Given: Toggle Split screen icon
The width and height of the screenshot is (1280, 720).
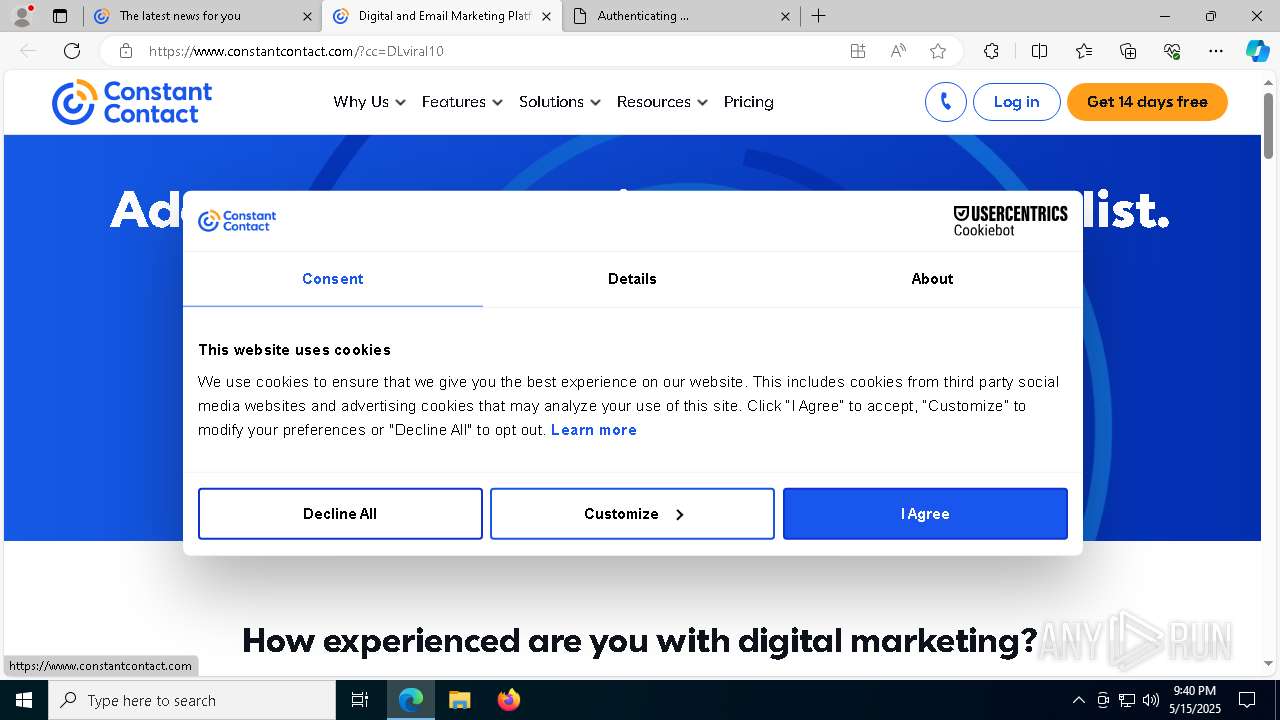Looking at the screenshot, I should click(1039, 51).
